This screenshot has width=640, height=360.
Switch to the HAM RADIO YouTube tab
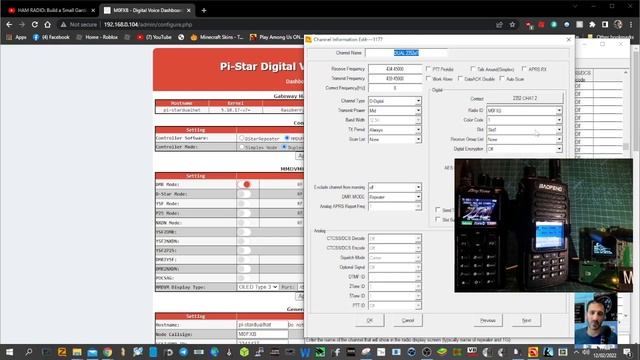(x=51, y=10)
